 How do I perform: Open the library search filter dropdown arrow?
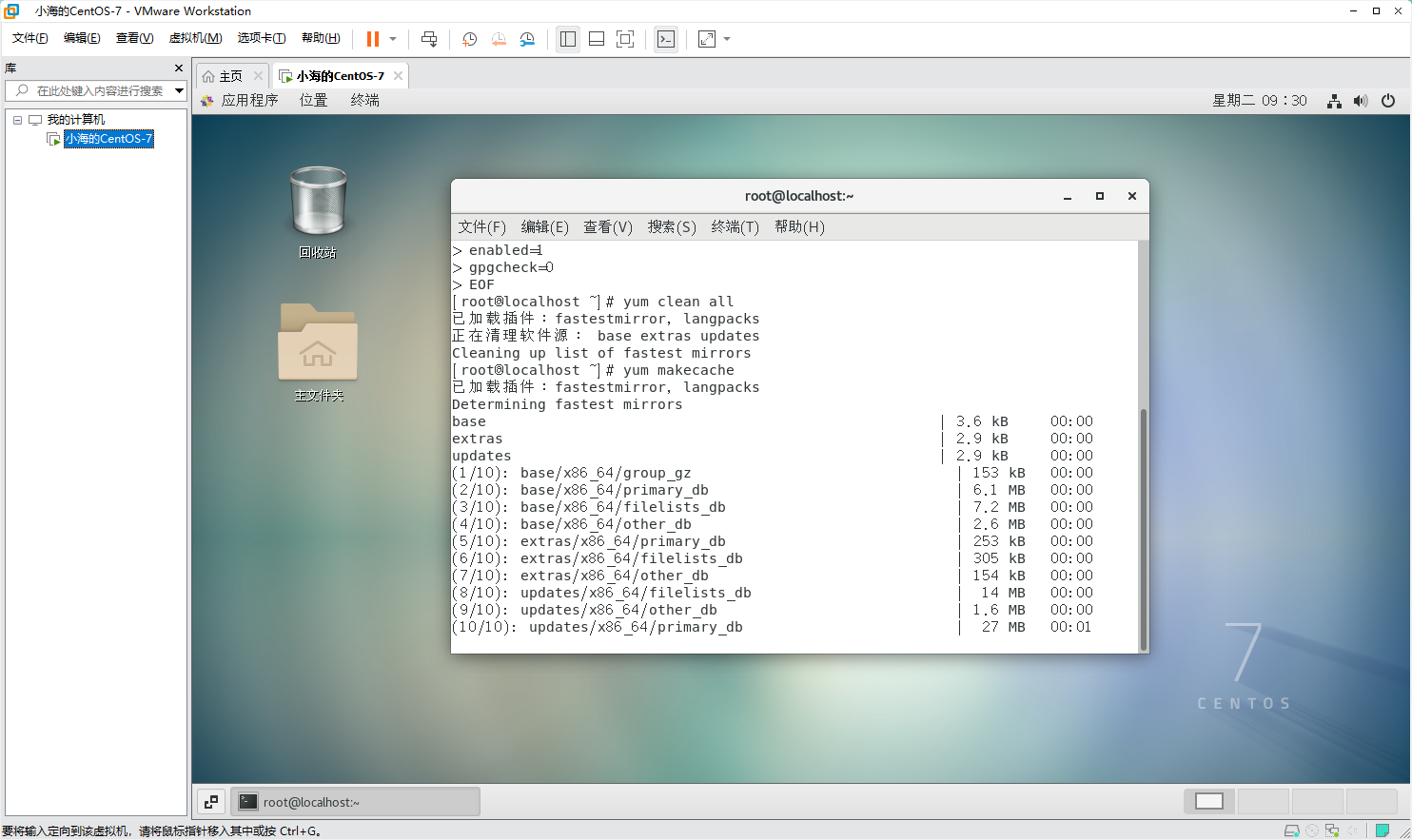click(179, 90)
